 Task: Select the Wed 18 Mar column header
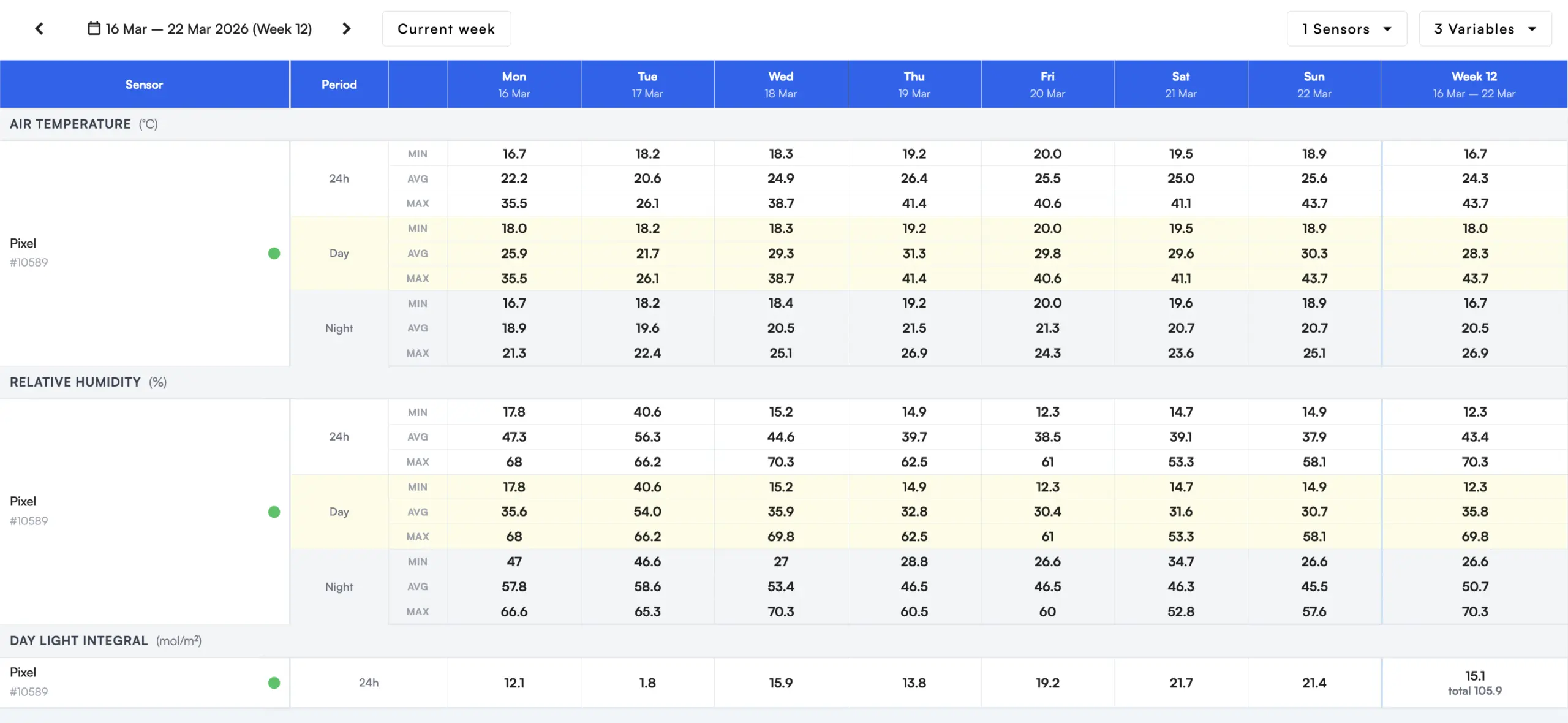tap(781, 85)
